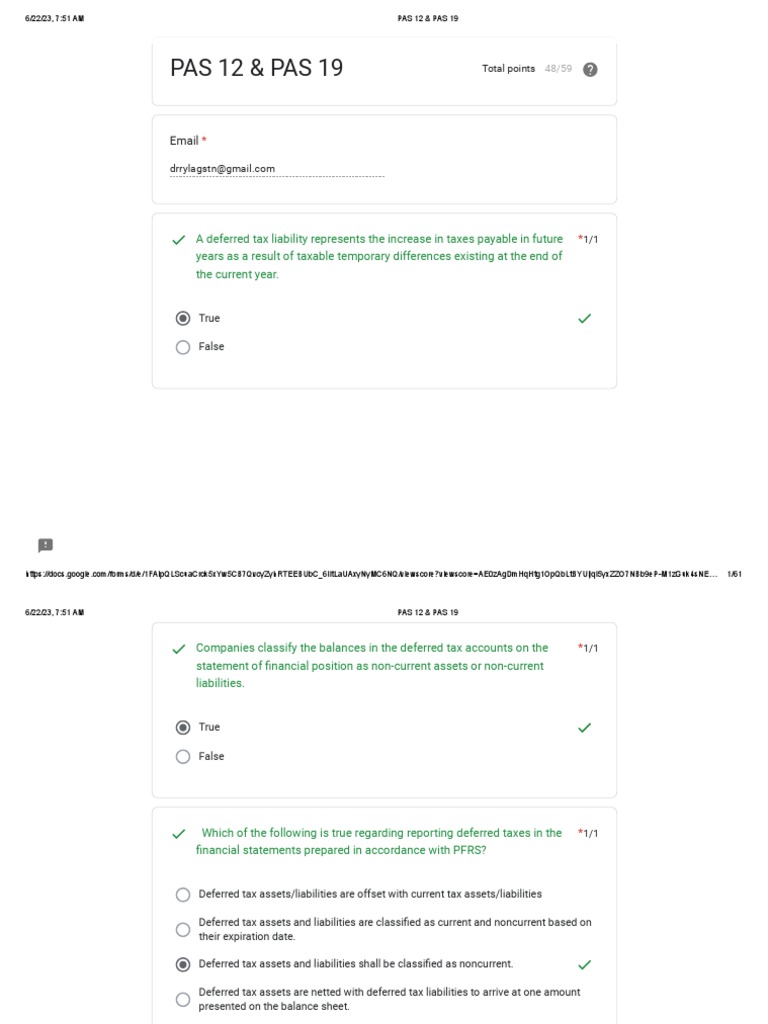Click checkmark after classified as noncurrent option

(585, 965)
